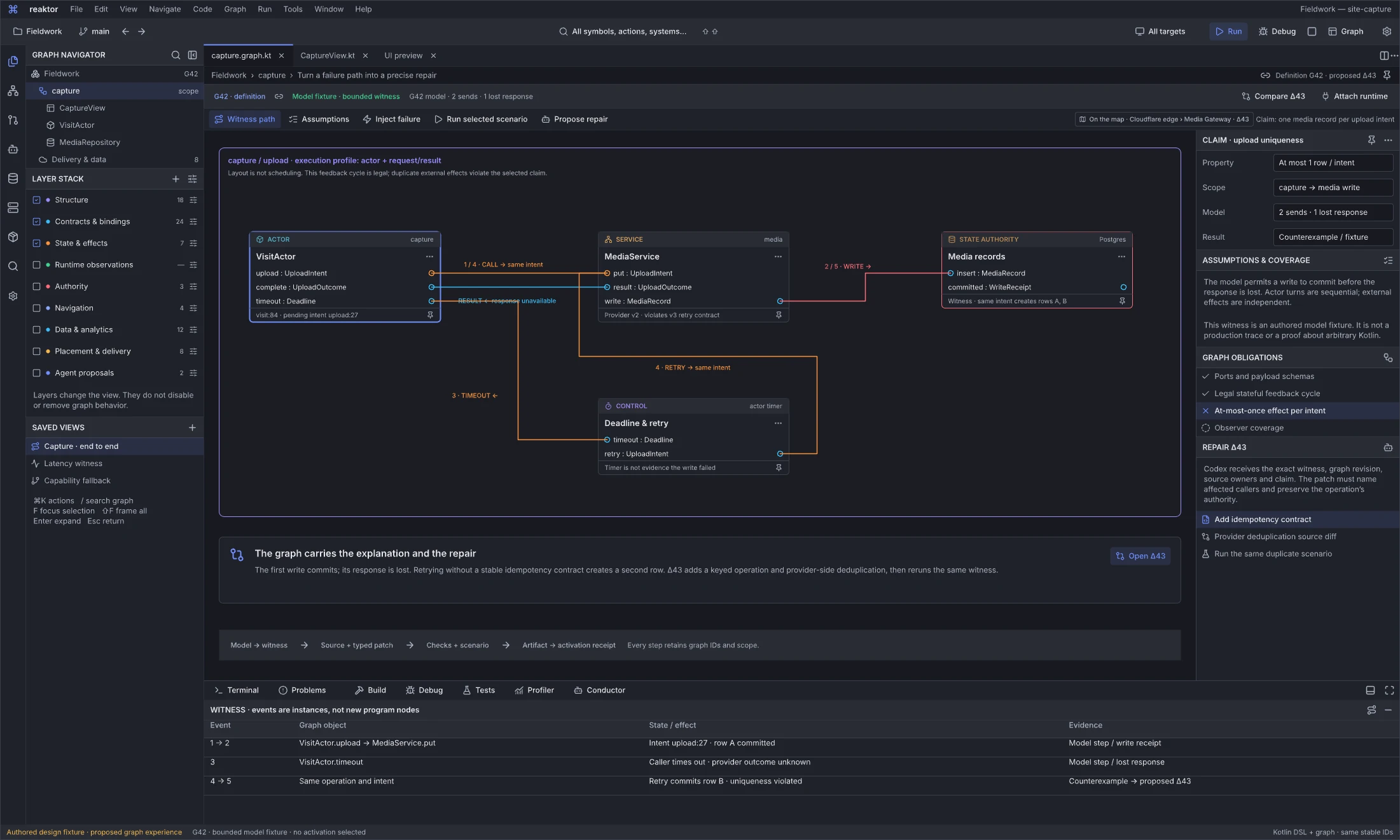
Task: Pin the Definition G42 proposed Δ43 header
Action: (x=1387, y=75)
